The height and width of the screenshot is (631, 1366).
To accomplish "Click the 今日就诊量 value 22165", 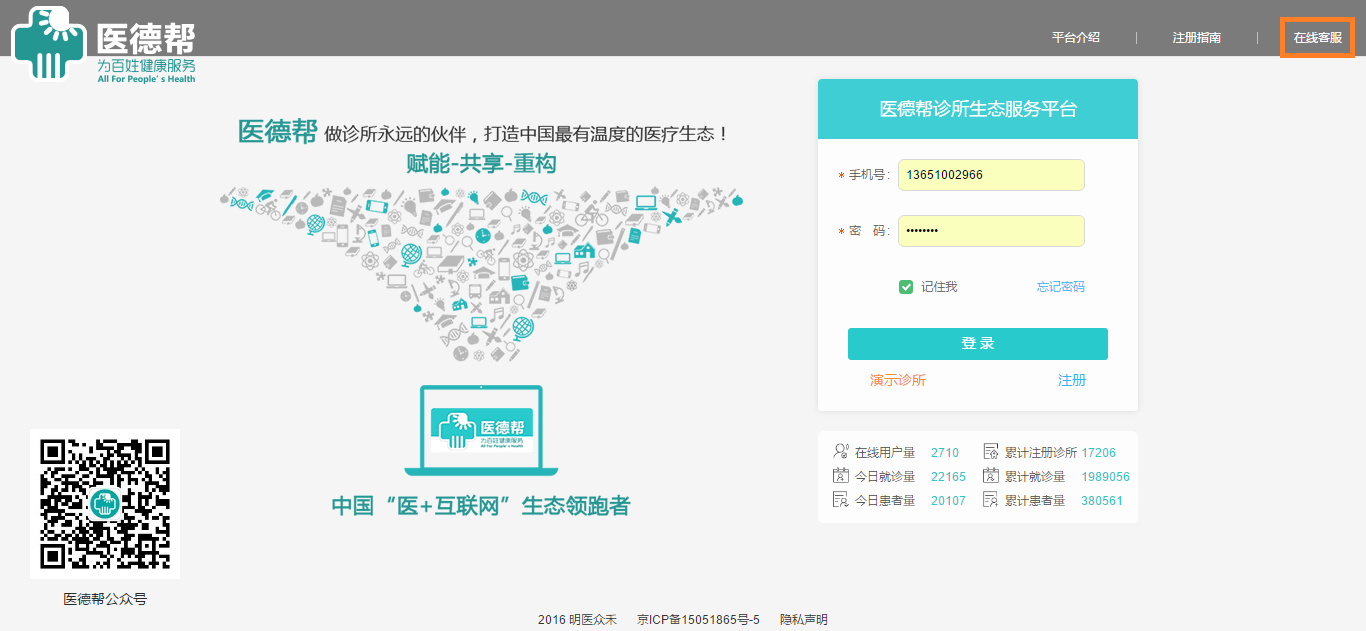I will [949, 477].
